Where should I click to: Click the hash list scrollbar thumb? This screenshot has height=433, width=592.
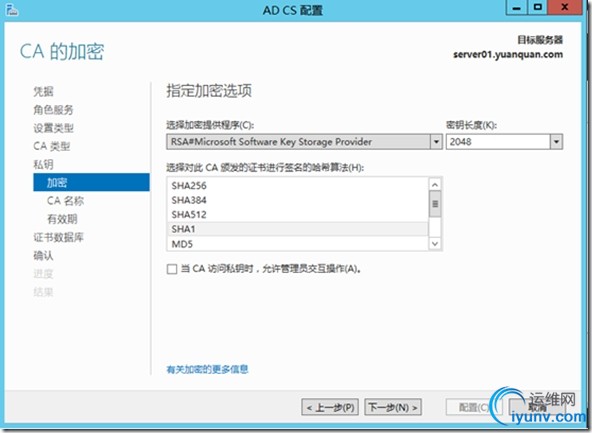[x=435, y=204]
